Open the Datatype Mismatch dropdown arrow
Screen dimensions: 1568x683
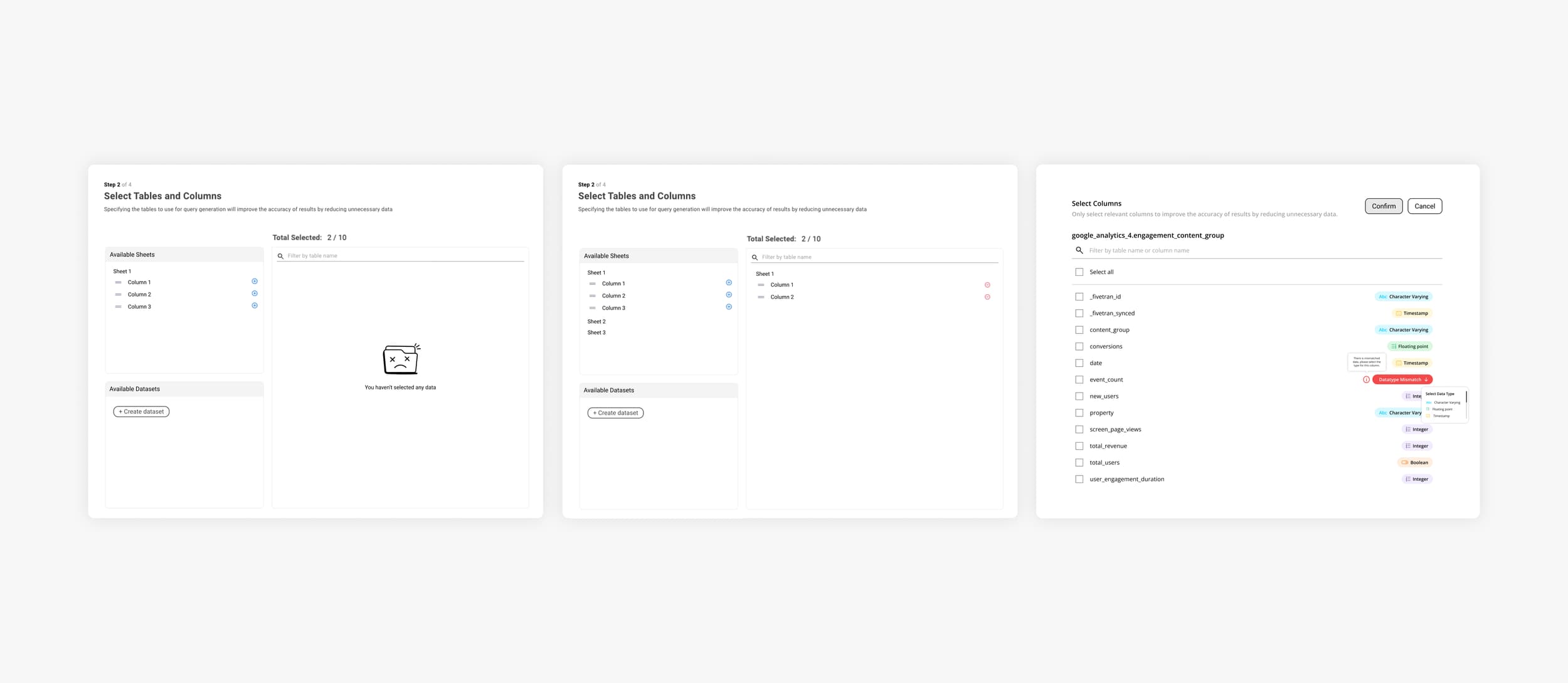coord(1427,379)
